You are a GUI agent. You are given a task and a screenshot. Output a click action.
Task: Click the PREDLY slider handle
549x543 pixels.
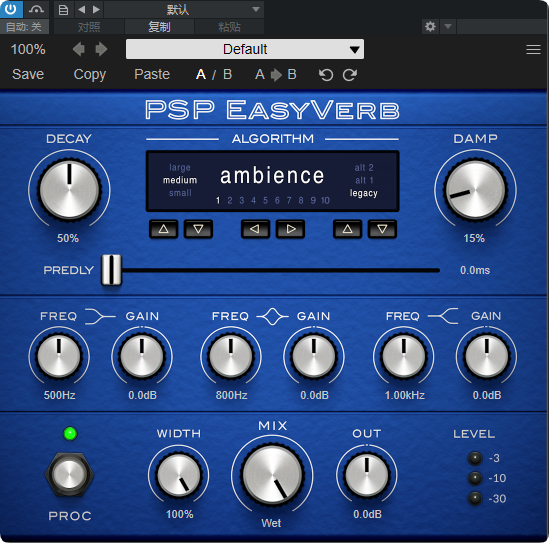[111, 270]
